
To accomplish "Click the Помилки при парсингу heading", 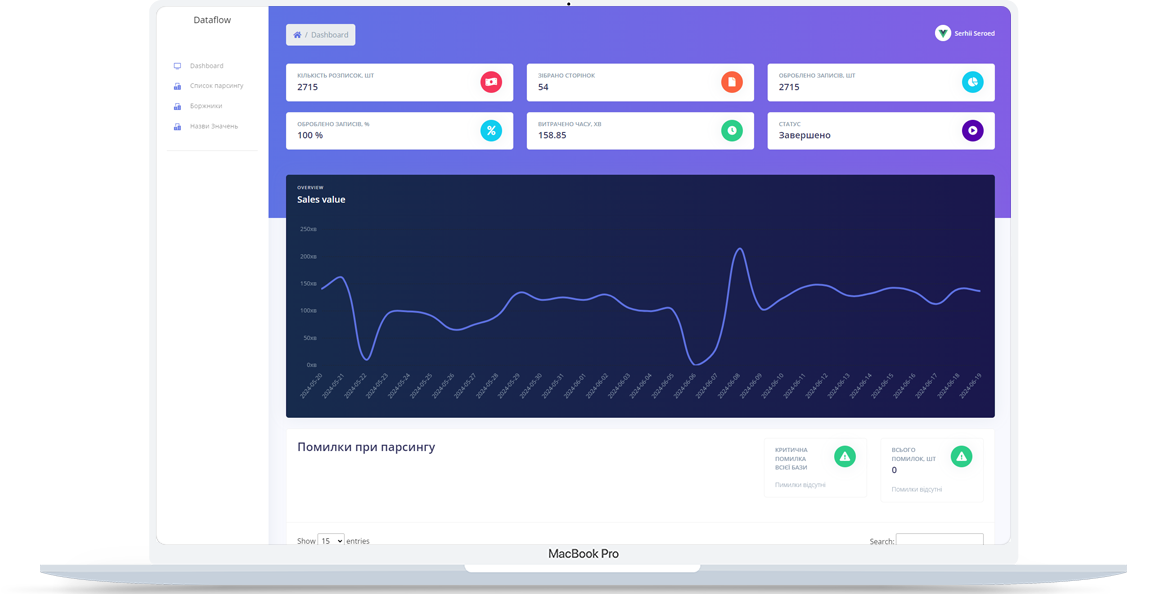I will pos(366,447).
